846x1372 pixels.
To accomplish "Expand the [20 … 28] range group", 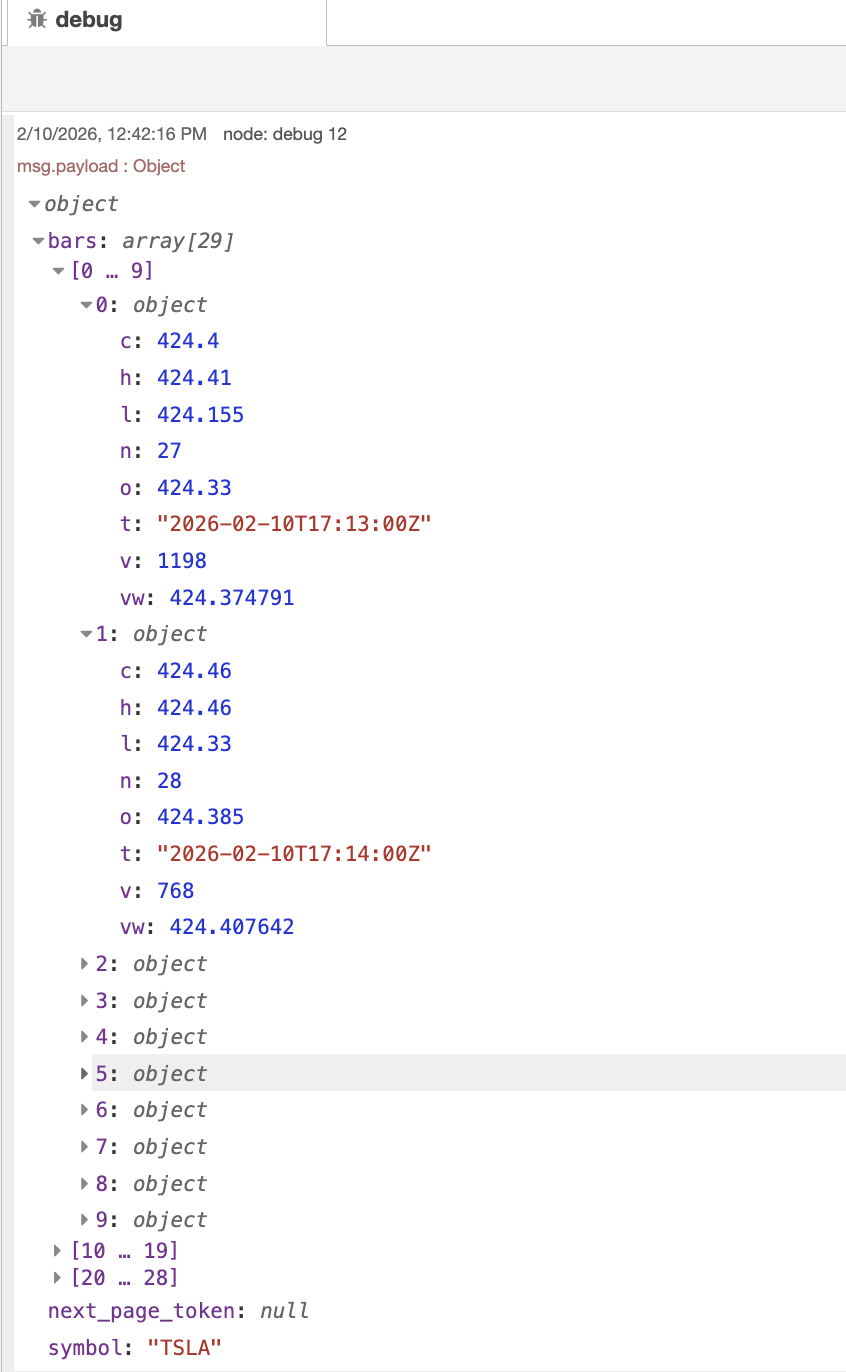I will [x=57, y=1277].
